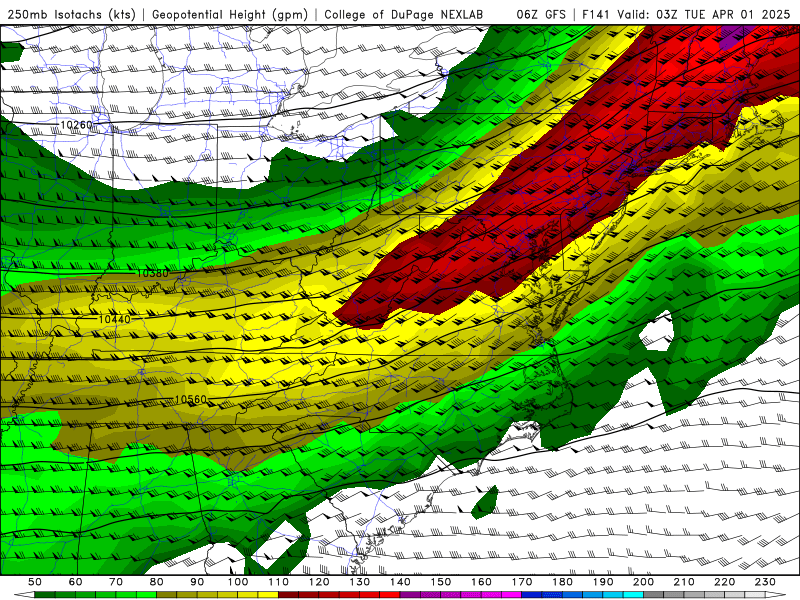Click the 70 value on the color scale

[116, 582]
